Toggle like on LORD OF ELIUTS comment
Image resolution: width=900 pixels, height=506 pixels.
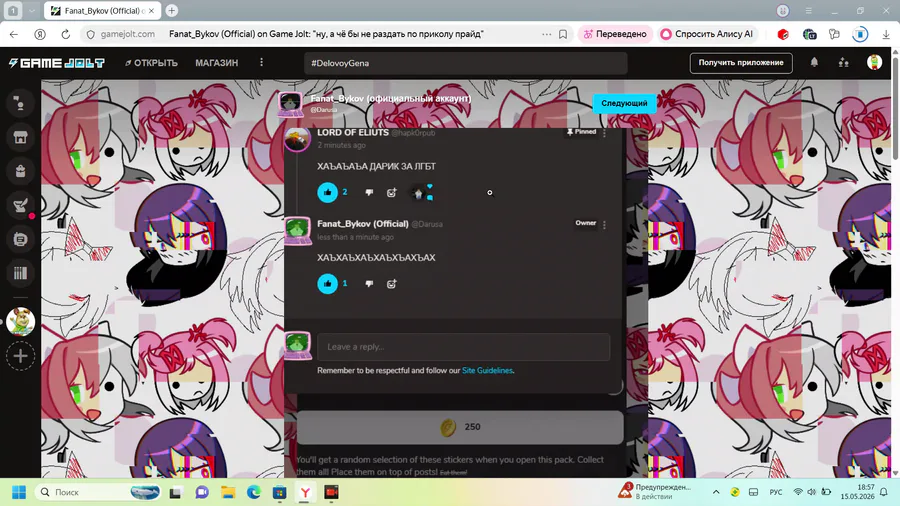(327, 192)
